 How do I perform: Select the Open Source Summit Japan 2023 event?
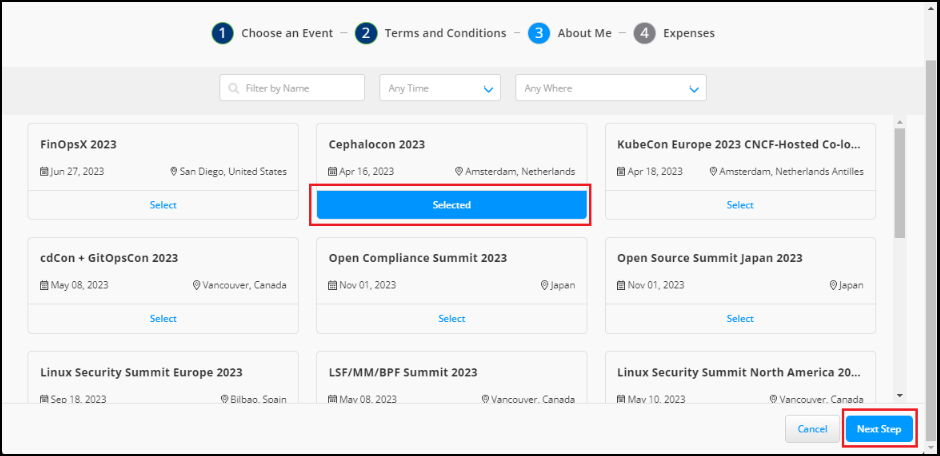740,319
